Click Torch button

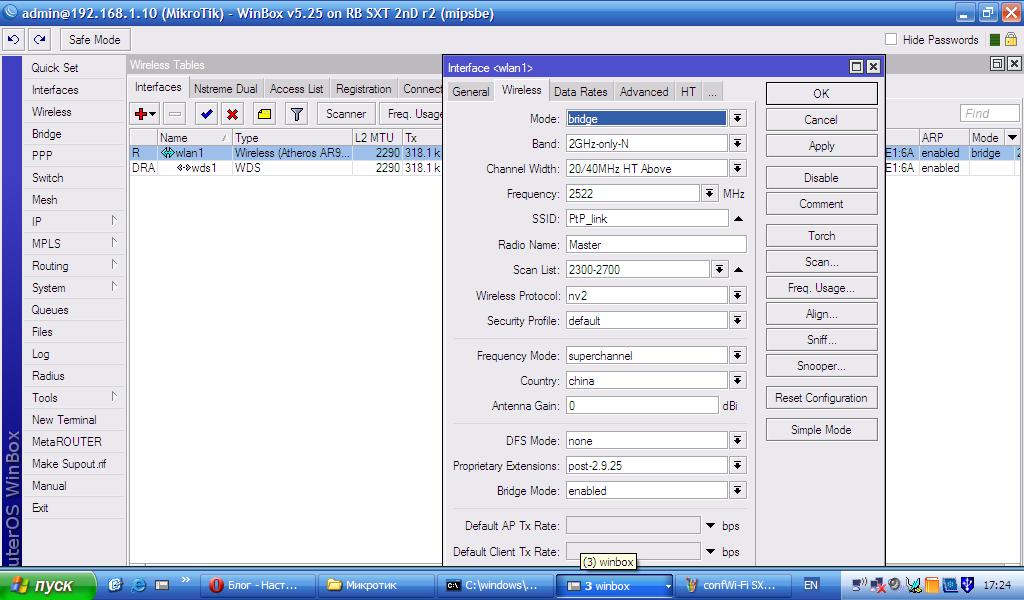822,236
